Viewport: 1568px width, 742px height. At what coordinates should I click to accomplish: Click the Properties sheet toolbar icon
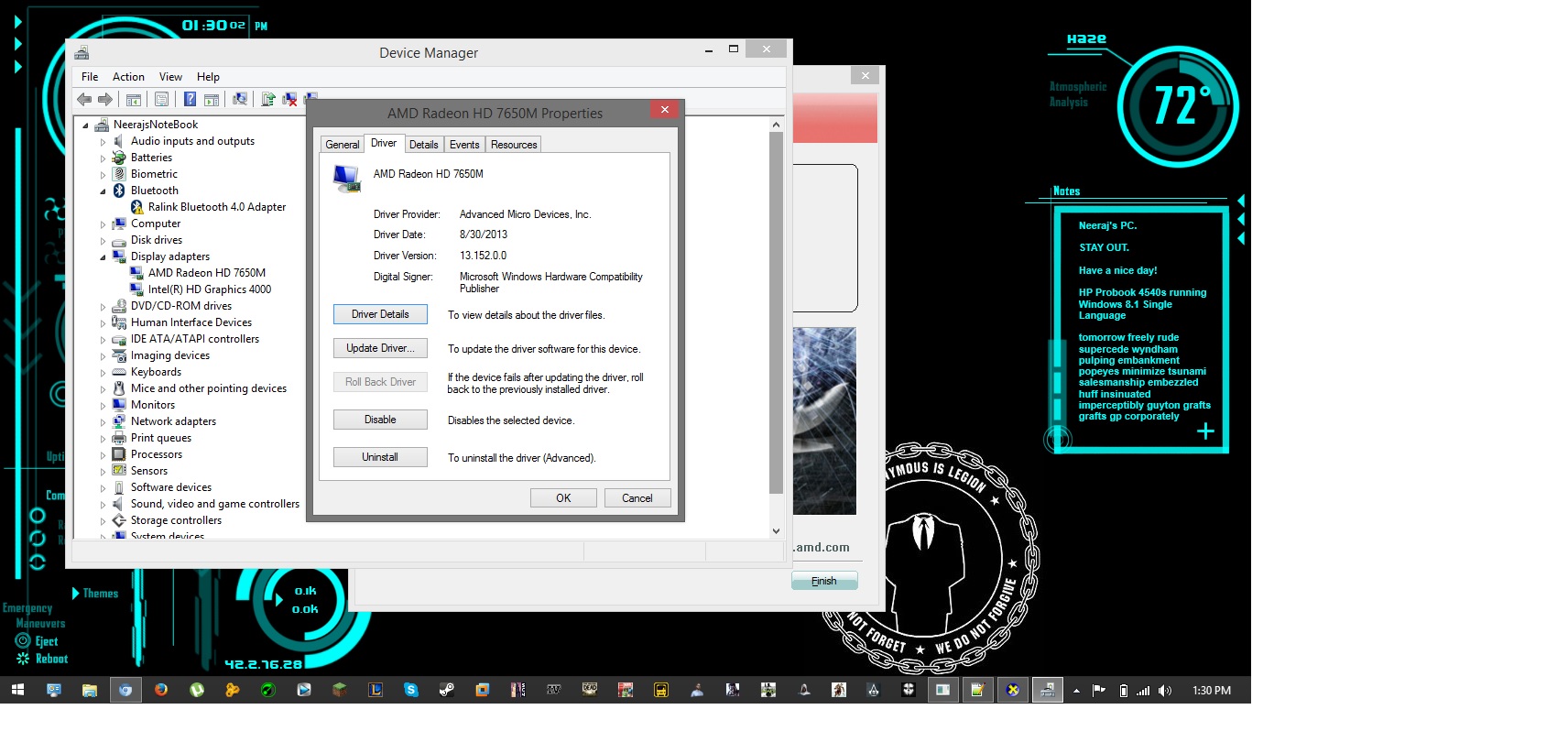161,99
